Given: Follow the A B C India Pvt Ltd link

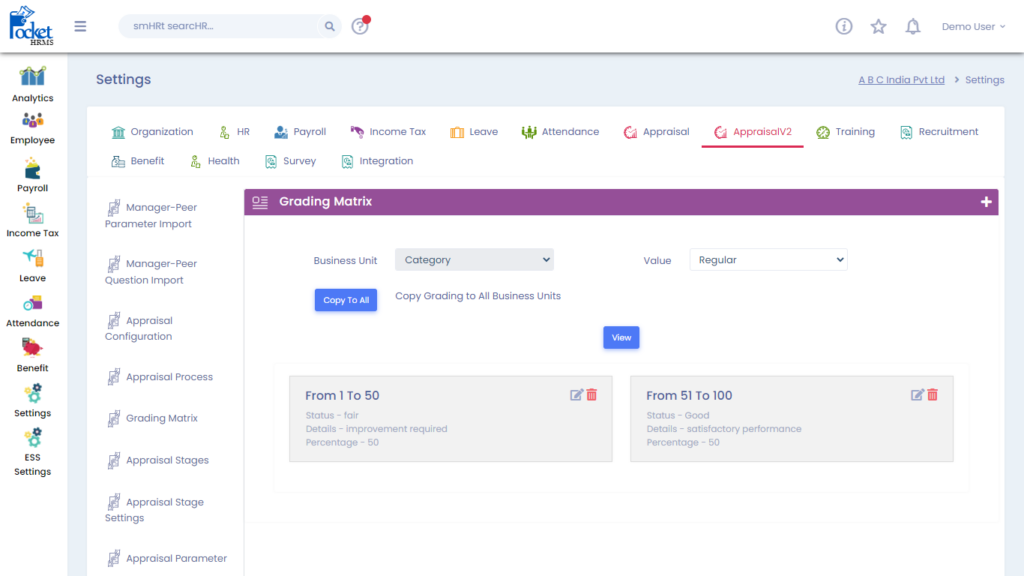Looking at the screenshot, I should click(x=901, y=80).
